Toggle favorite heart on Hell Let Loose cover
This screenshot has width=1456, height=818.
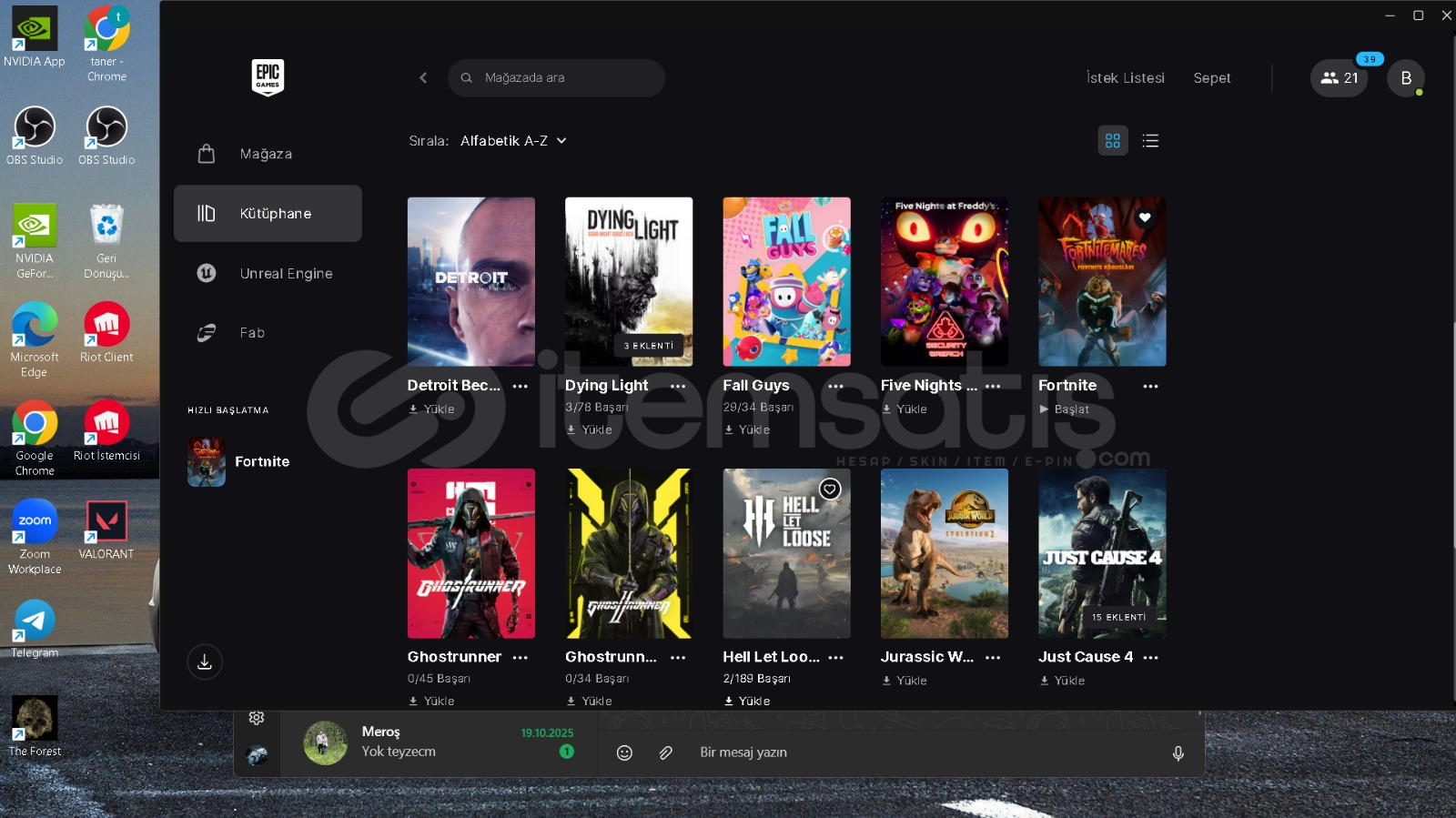tap(830, 489)
